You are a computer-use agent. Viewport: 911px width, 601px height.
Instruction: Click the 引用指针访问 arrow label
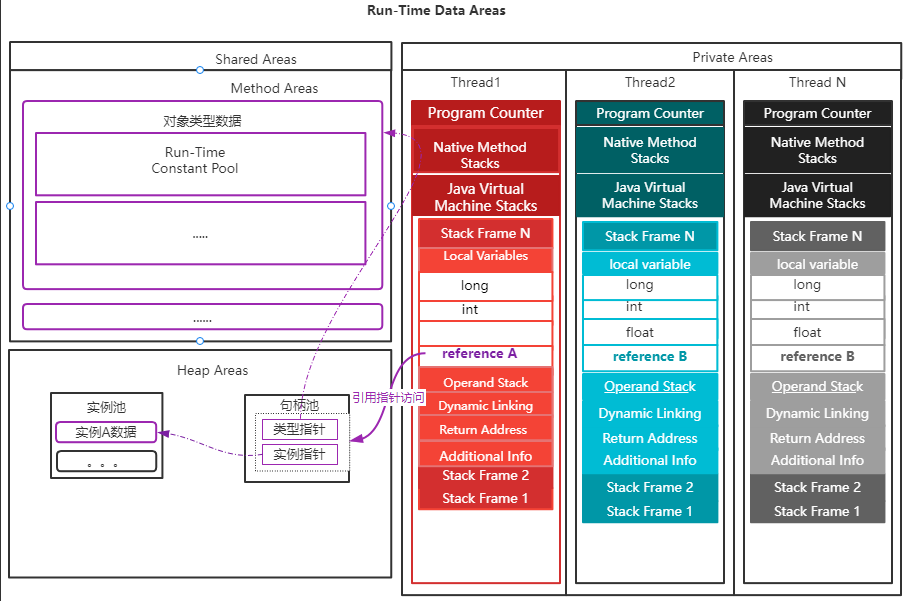coord(388,397)
